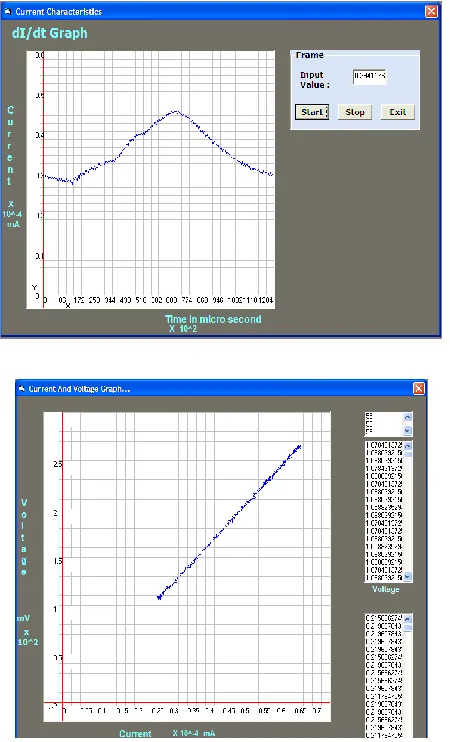
Task: Click the Current Characteristics title bar icon
Action: pos(8,11)
